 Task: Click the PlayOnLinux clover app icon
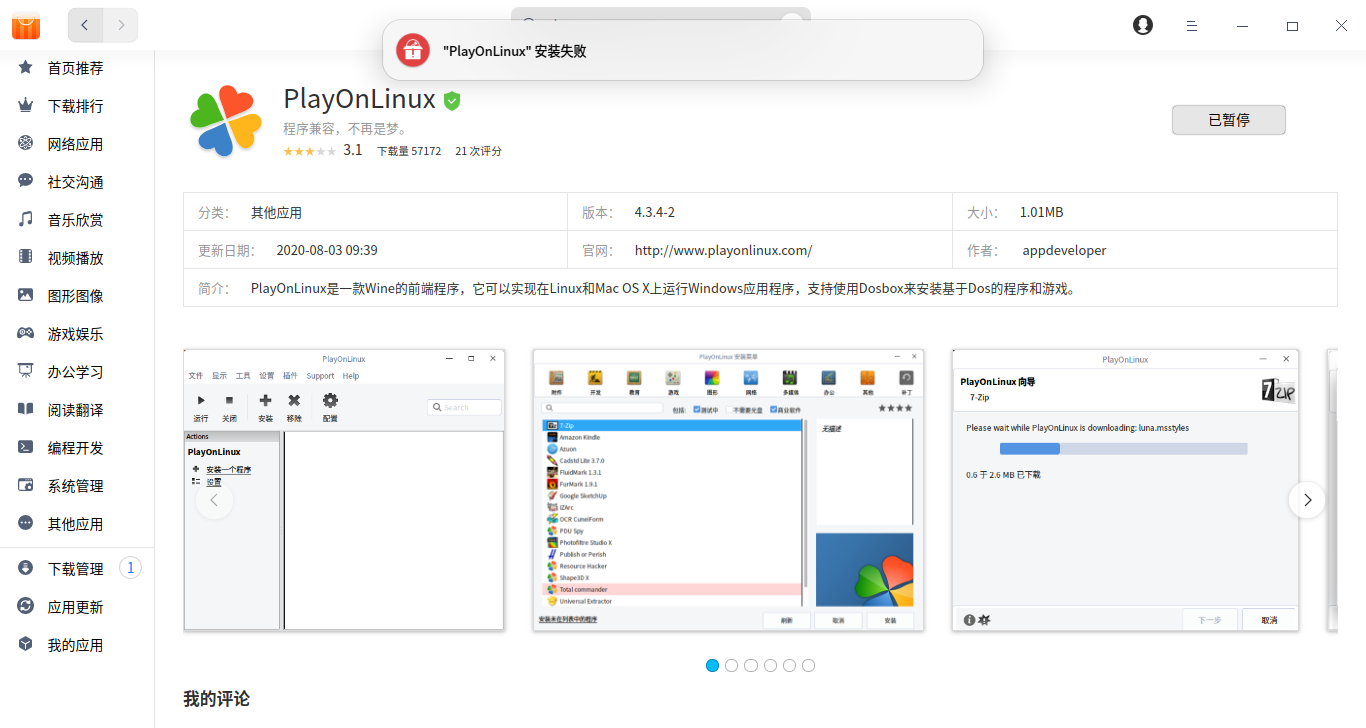point(226,122)
